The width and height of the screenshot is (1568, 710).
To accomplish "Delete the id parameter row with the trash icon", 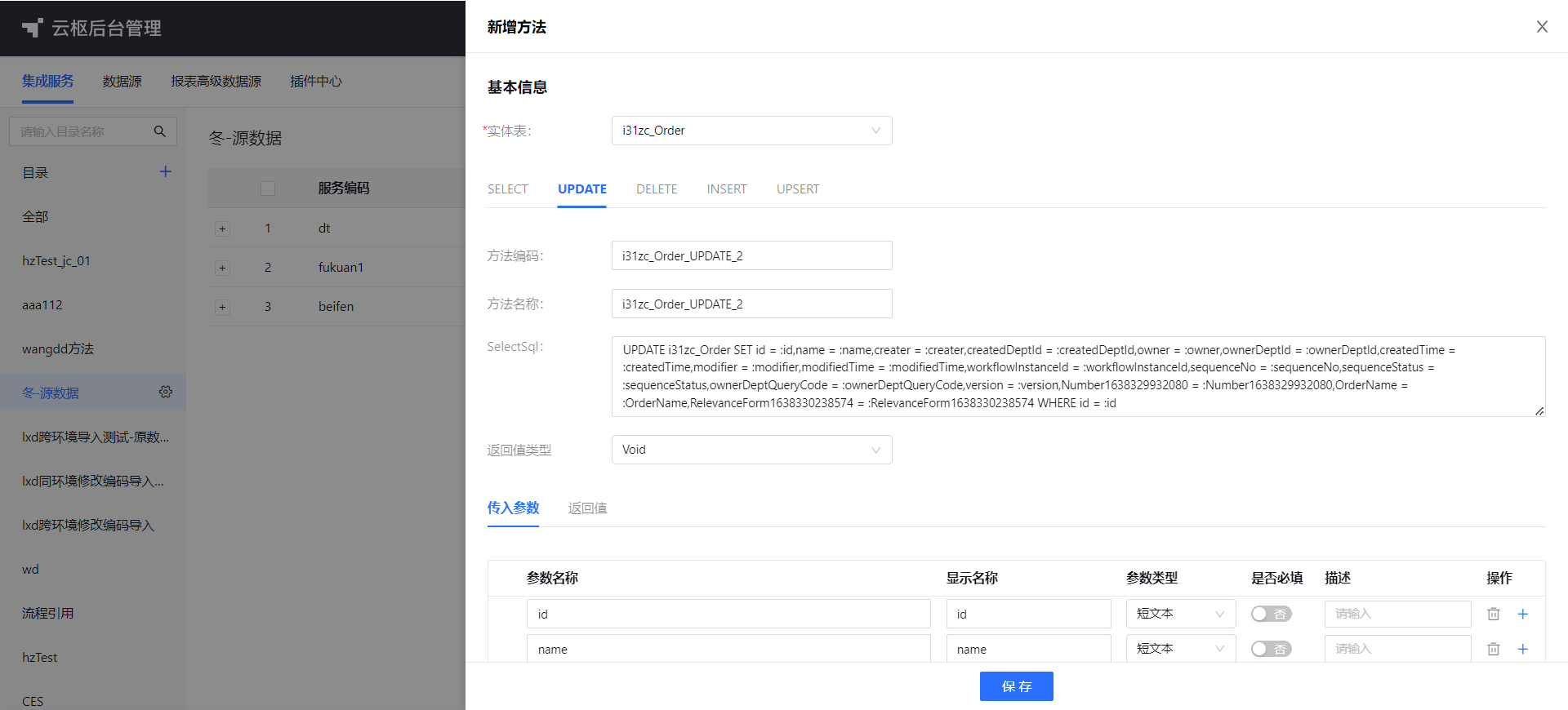I will [1494, 614].
